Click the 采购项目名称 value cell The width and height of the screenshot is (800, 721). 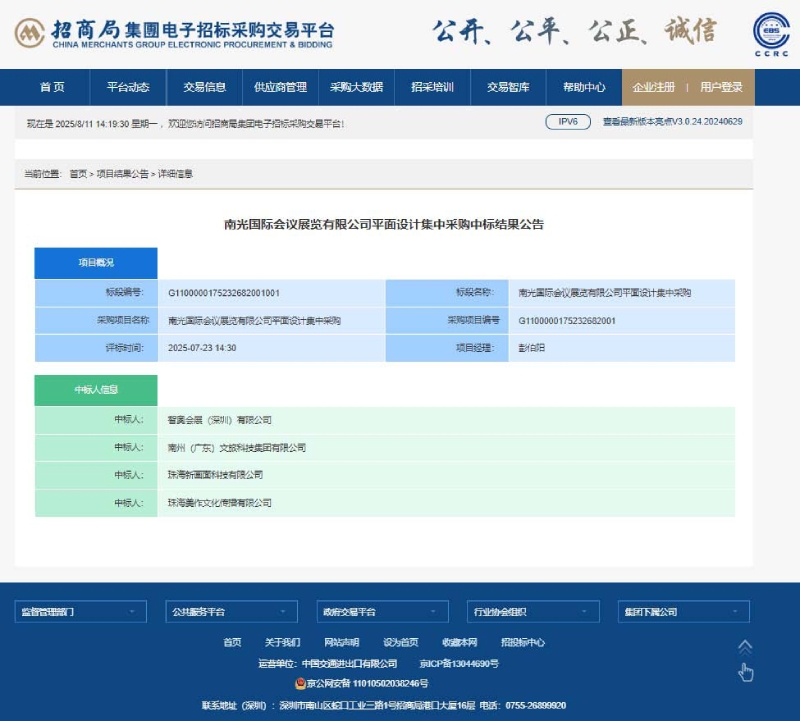[x=271, y=321]
